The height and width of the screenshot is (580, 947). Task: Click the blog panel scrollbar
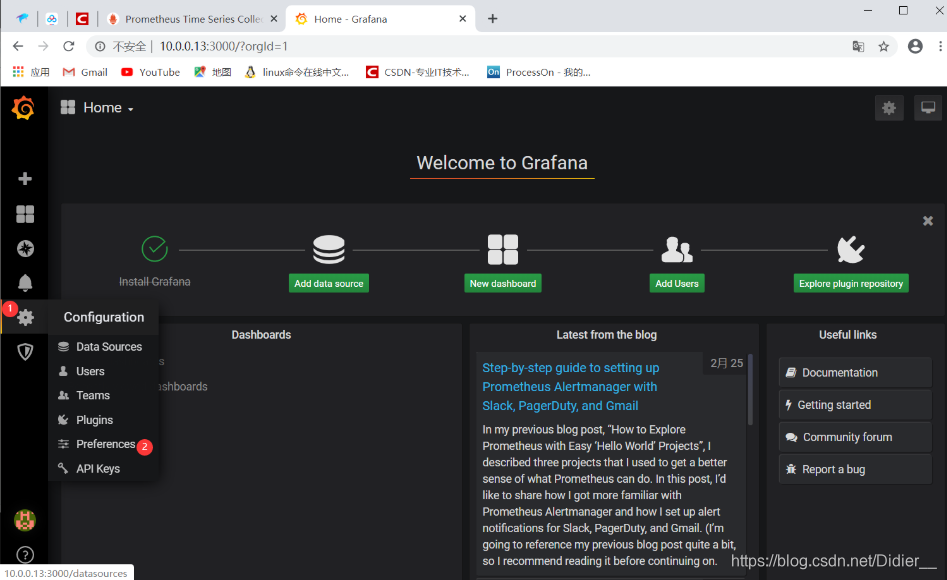click(750, 390)
